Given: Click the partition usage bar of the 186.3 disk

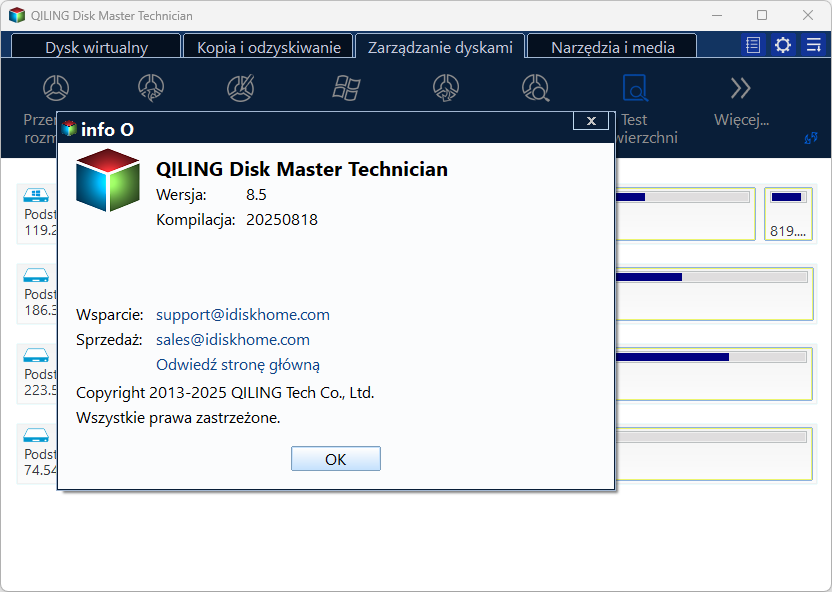Looking at the screenshot, I should click(x=711, y=277).
